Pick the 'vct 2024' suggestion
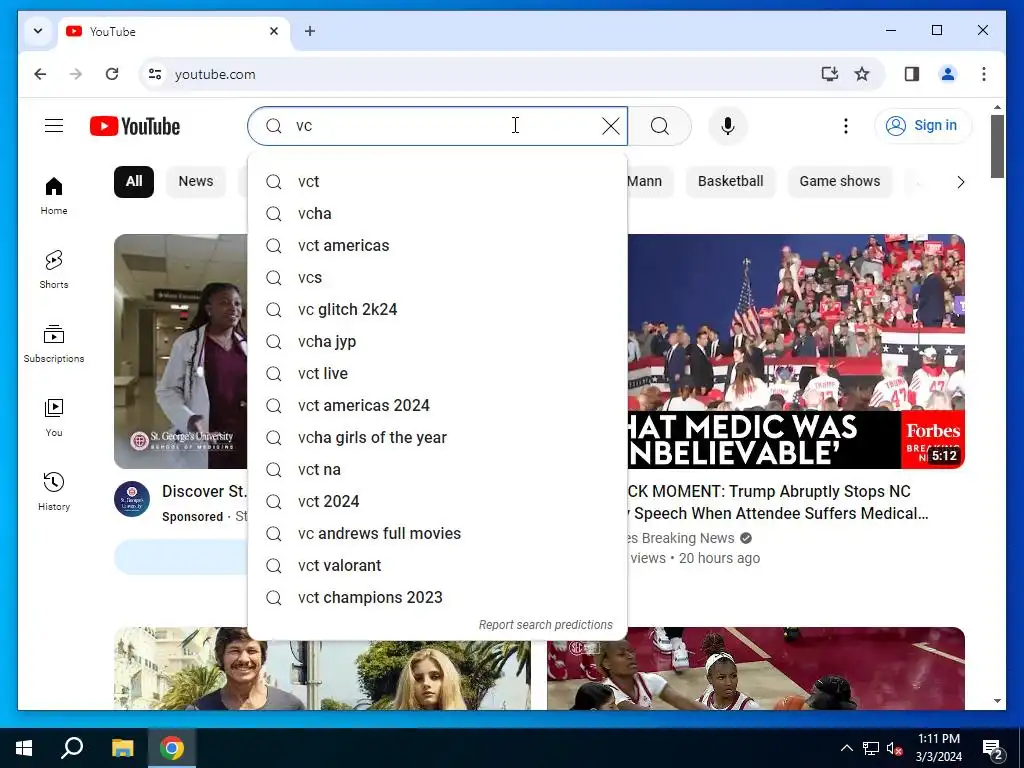The image size is (1024, 768). point(438,502)
